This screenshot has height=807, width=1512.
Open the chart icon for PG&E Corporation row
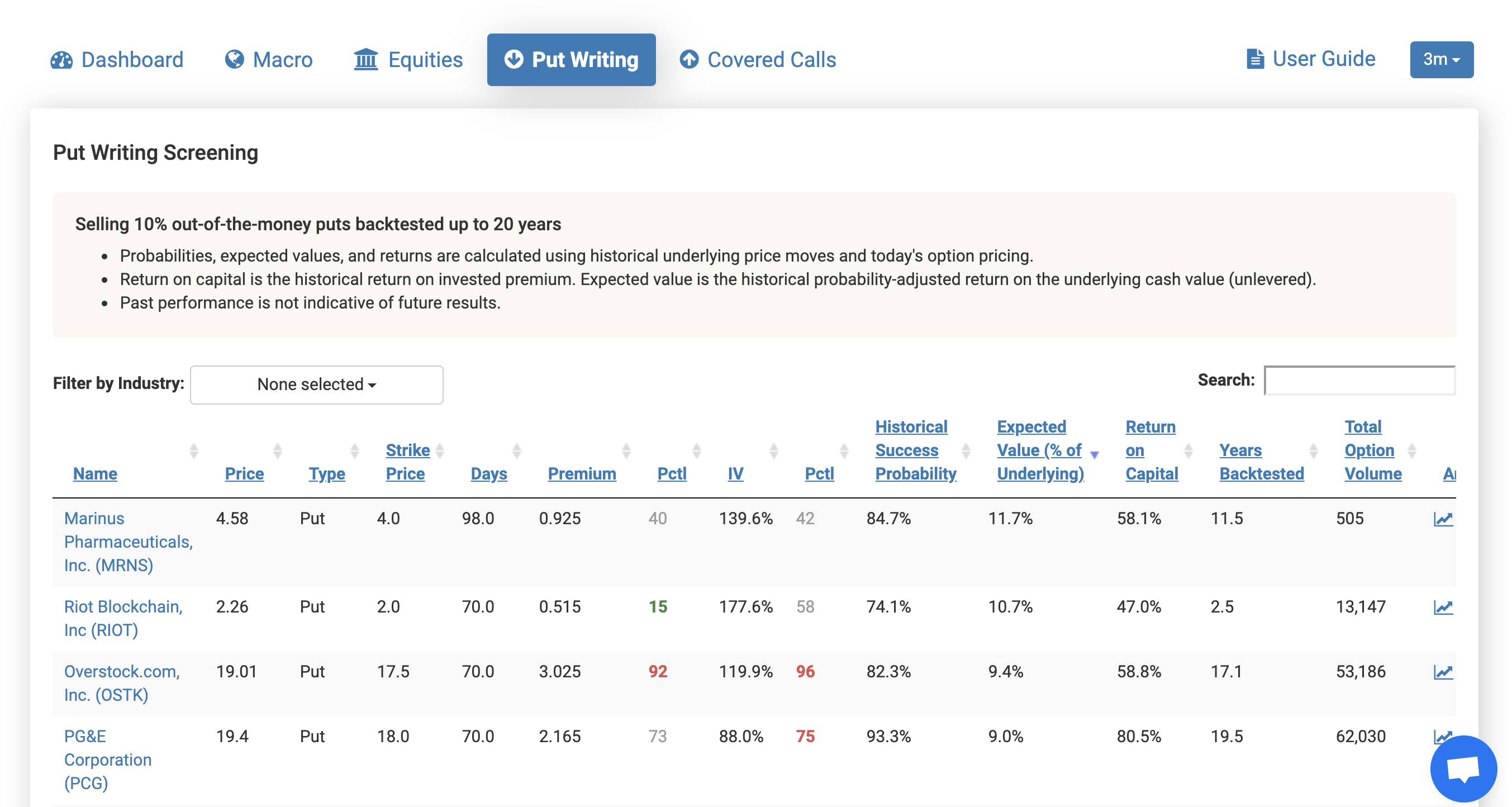point(1443,736)
